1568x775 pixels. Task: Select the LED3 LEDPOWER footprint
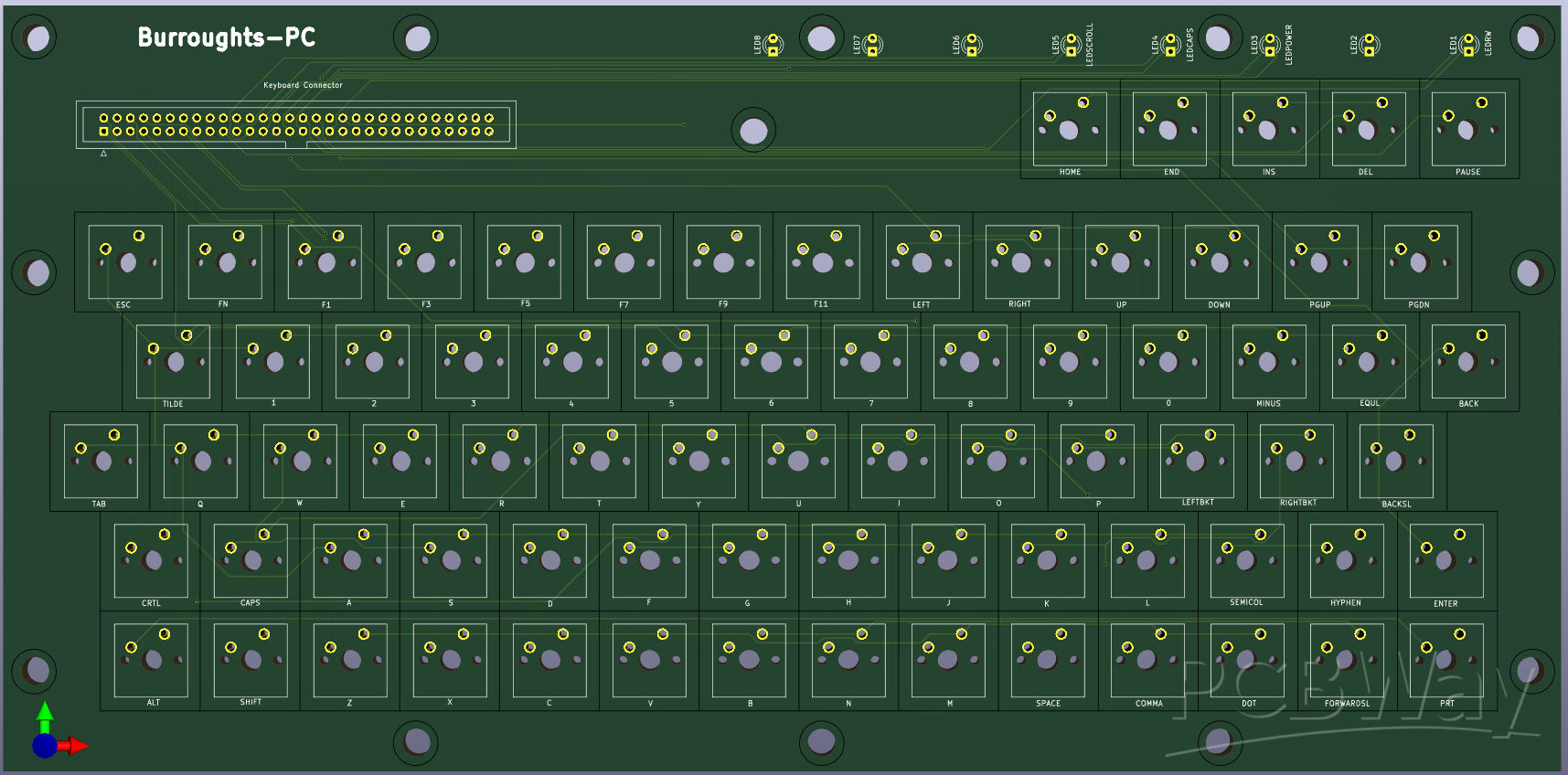(1271, 44)
